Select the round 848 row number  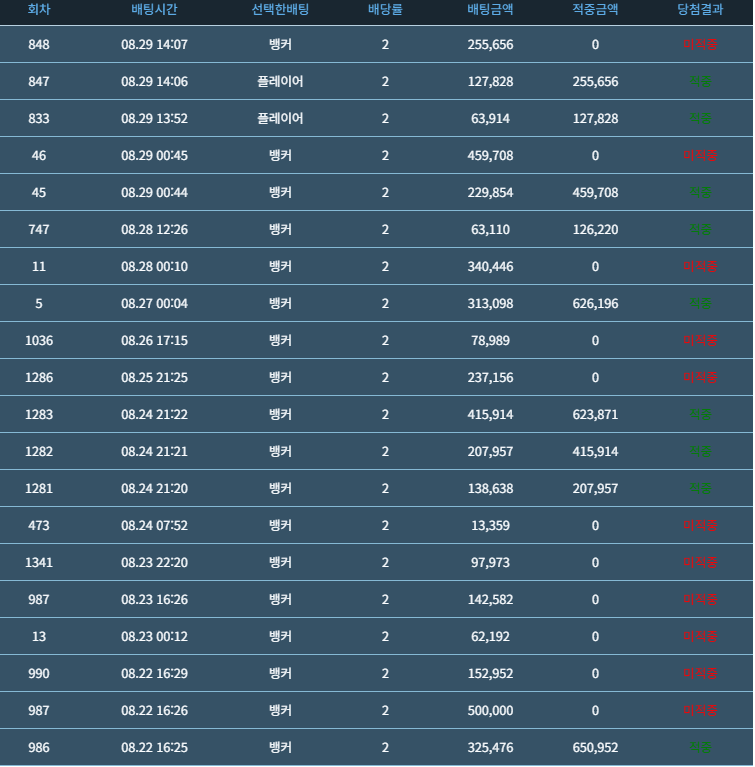[39, 45]
